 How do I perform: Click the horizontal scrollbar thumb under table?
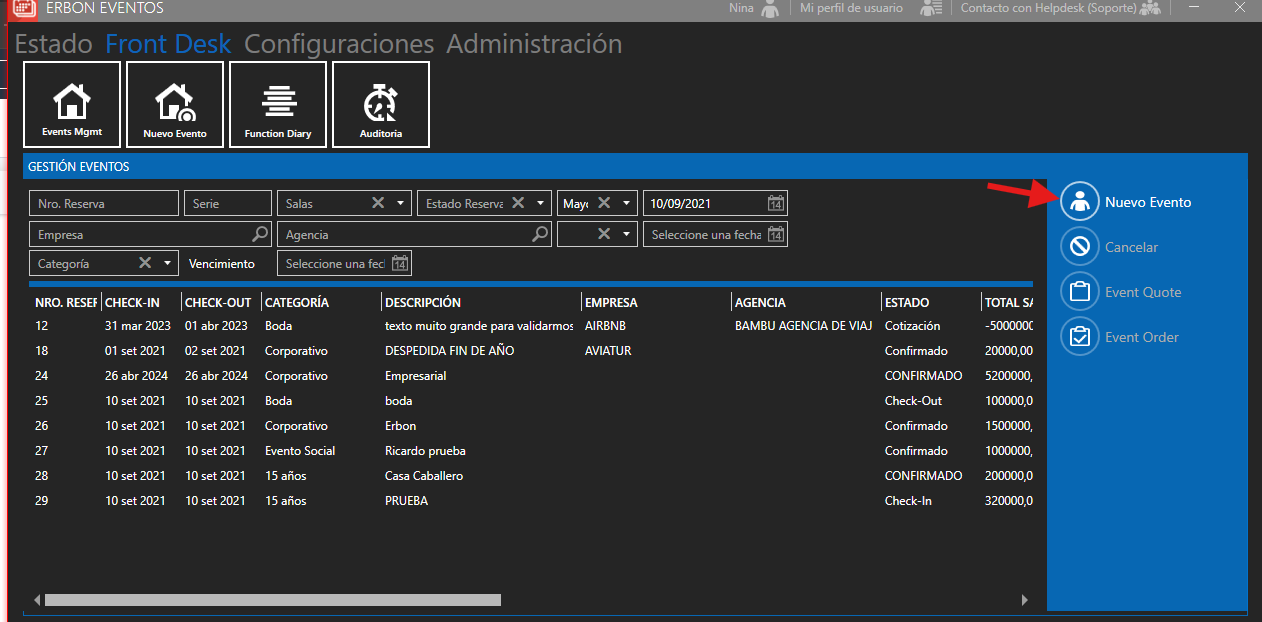[x=272, y=600]
